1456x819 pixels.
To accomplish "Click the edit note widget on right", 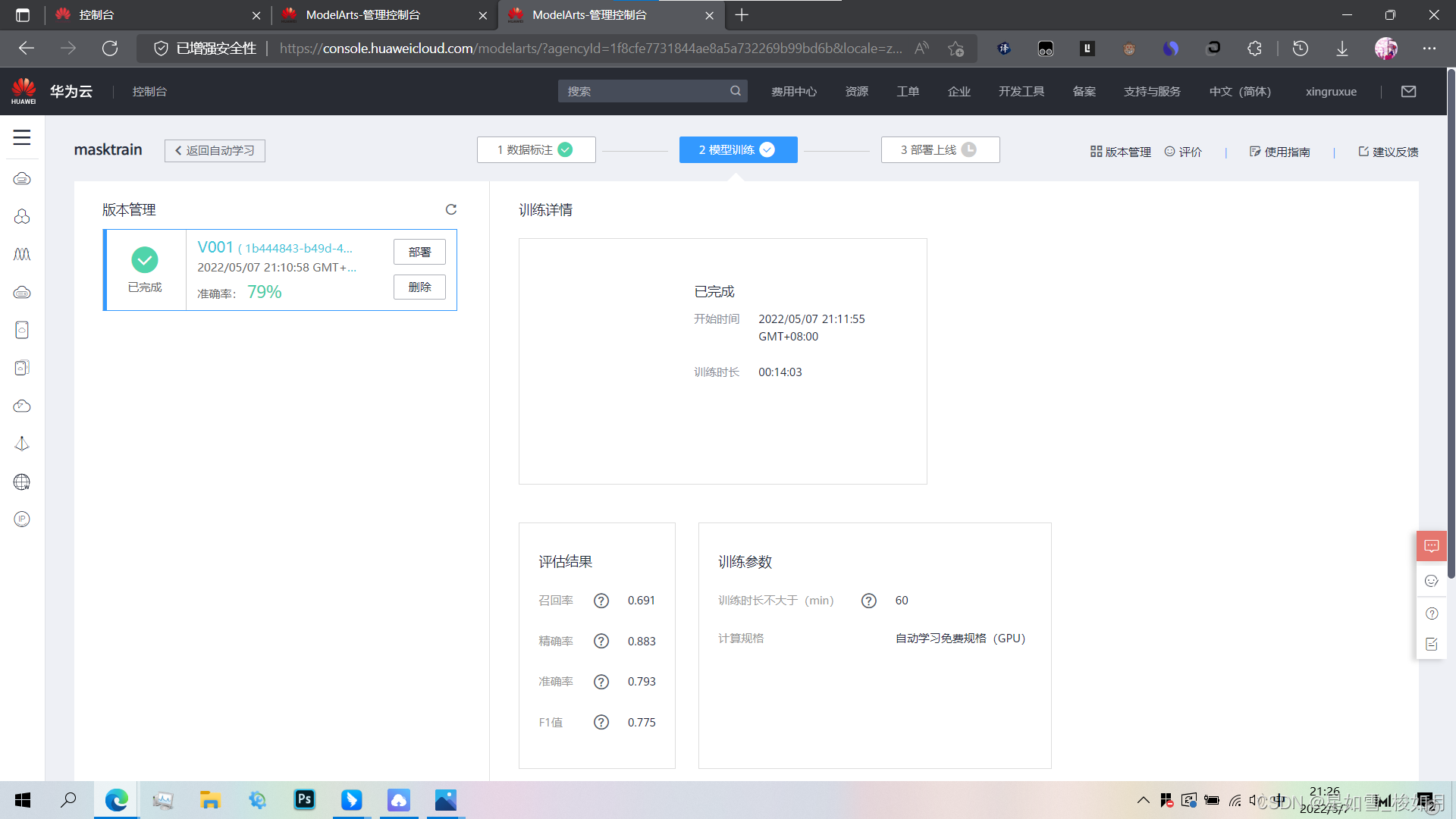I will (1432, 644).
